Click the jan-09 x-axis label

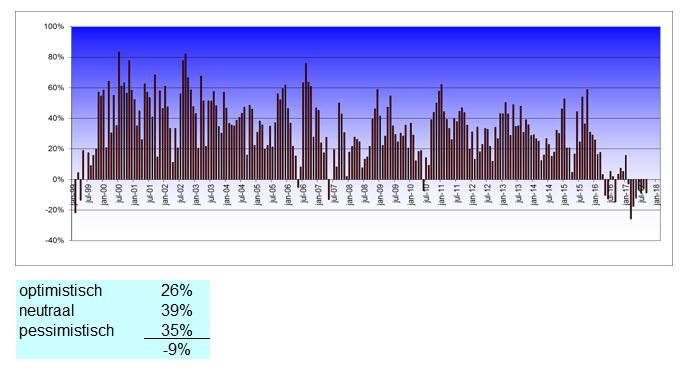pos(380,195)
